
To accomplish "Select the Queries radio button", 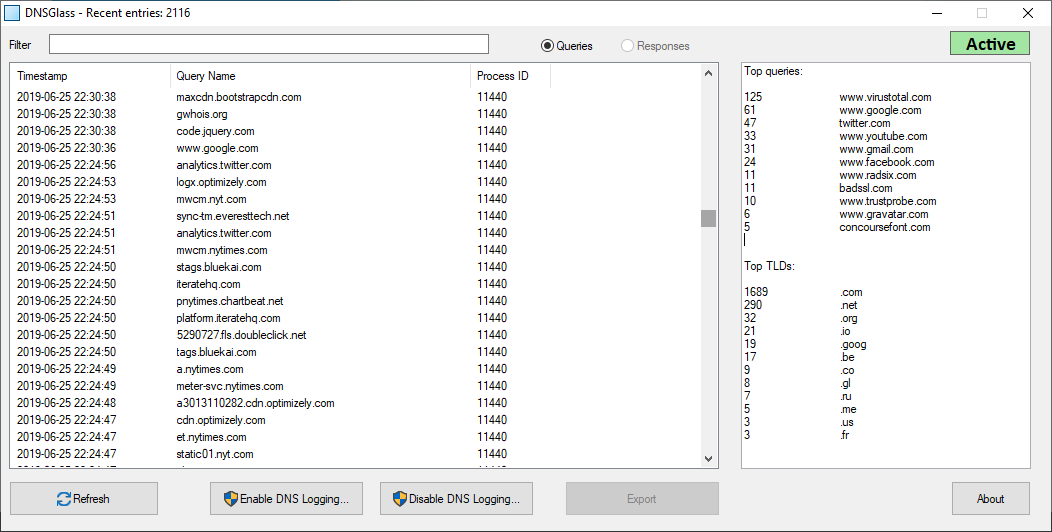I will tap(567, 46).
